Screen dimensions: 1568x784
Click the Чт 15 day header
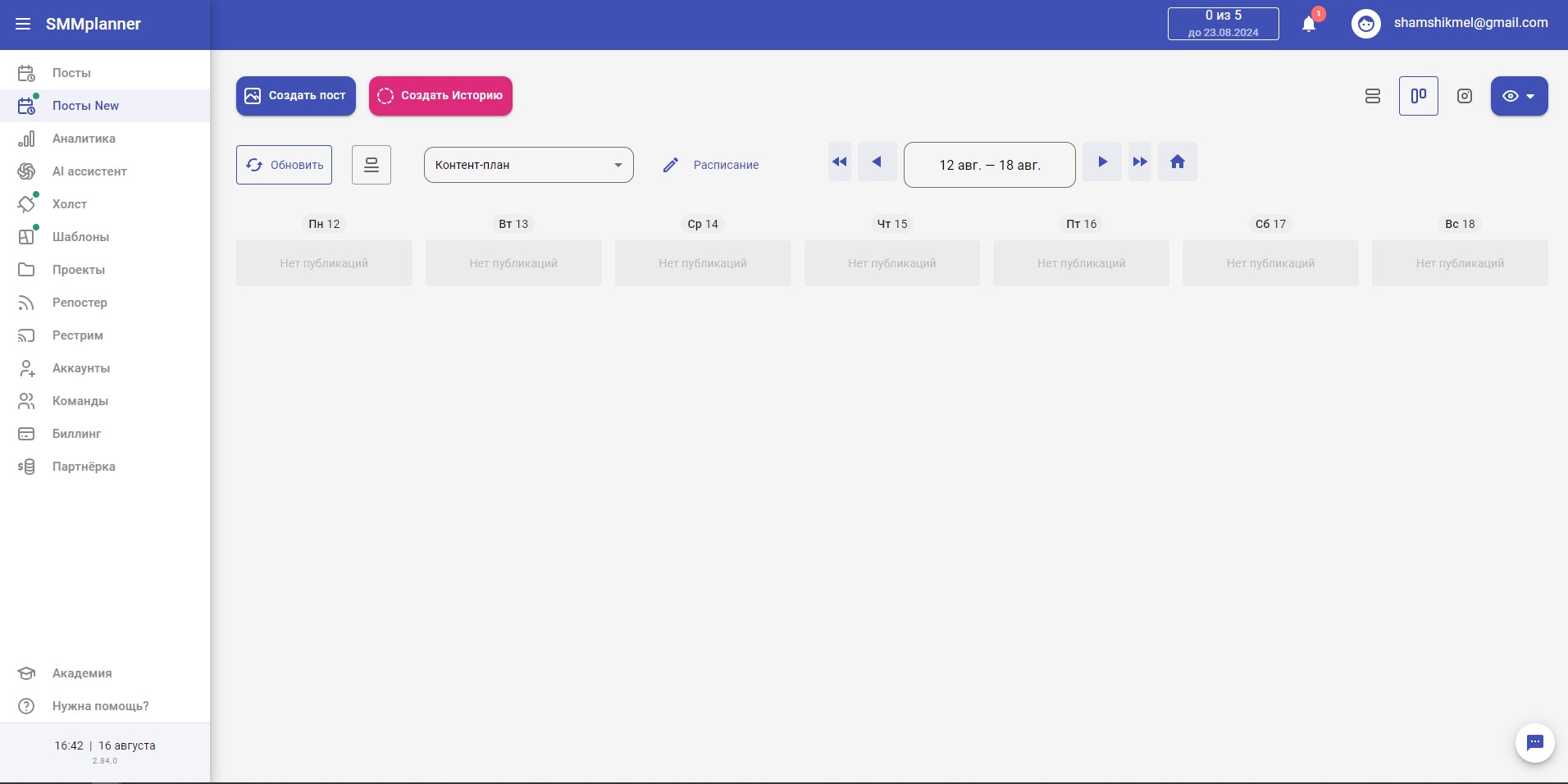click(x=892, y=224)
